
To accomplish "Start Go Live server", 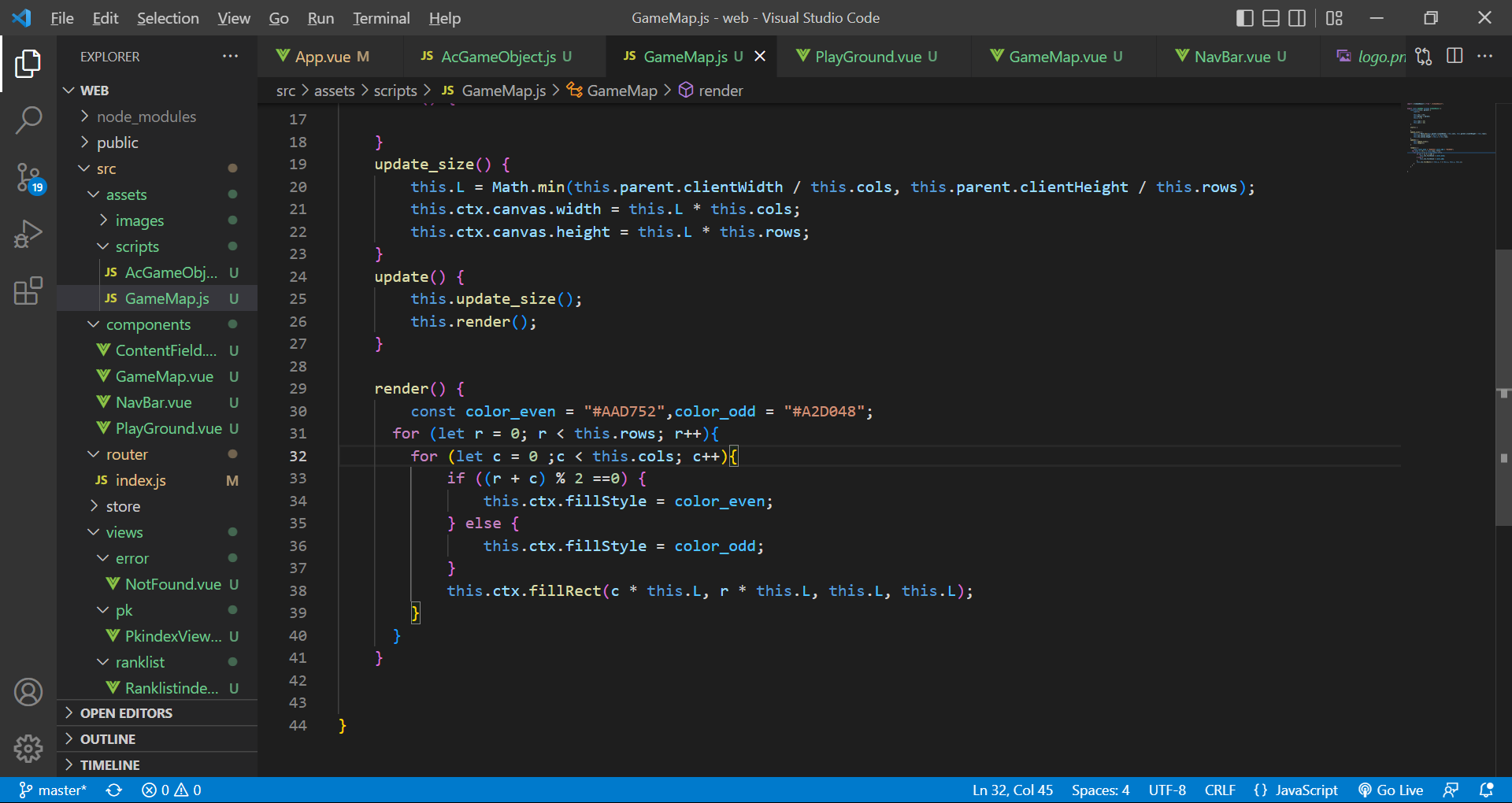I will [x=1391, y=790].
